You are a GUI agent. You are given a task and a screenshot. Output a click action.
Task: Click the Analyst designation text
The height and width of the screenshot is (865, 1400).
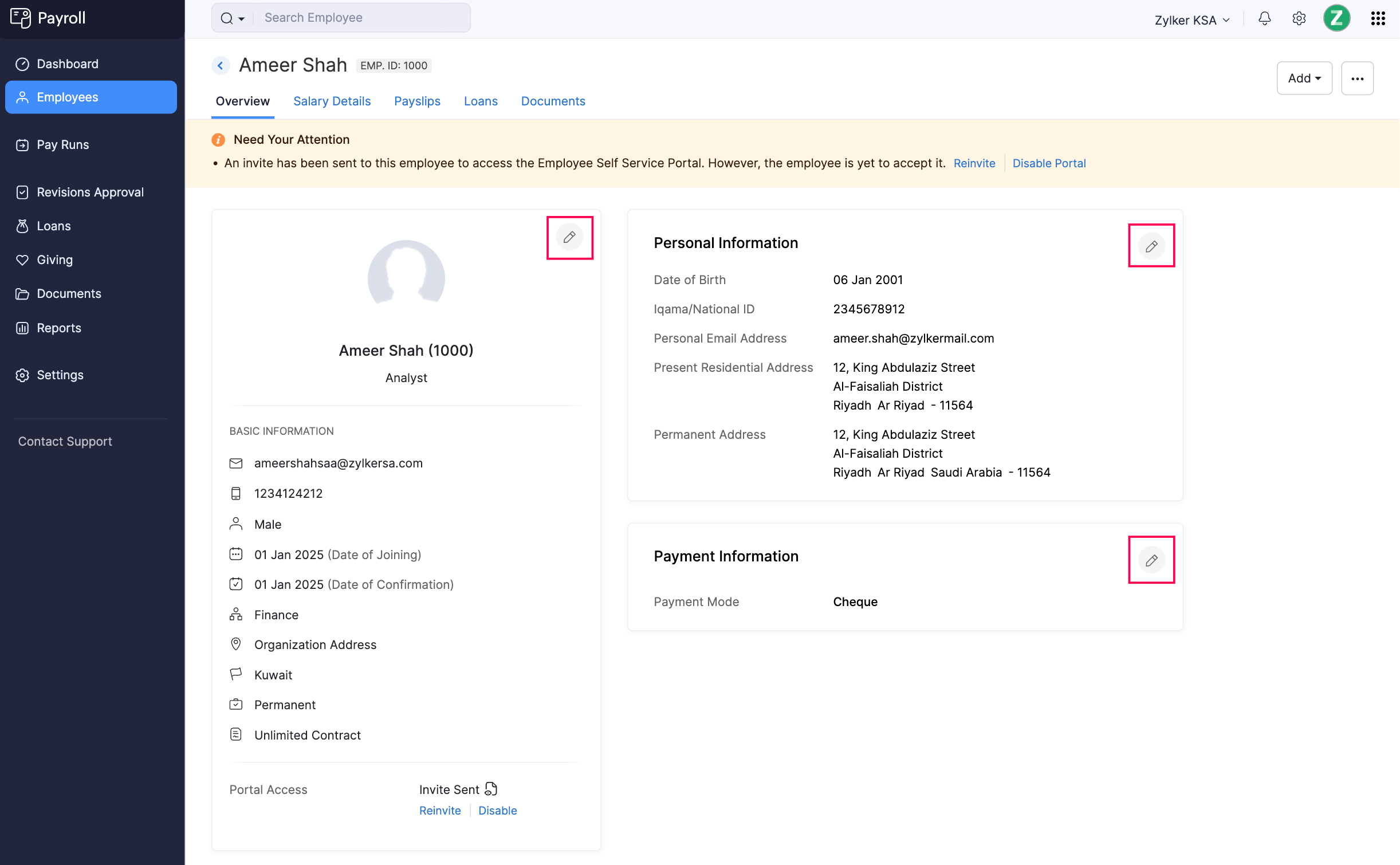[406, 378]
